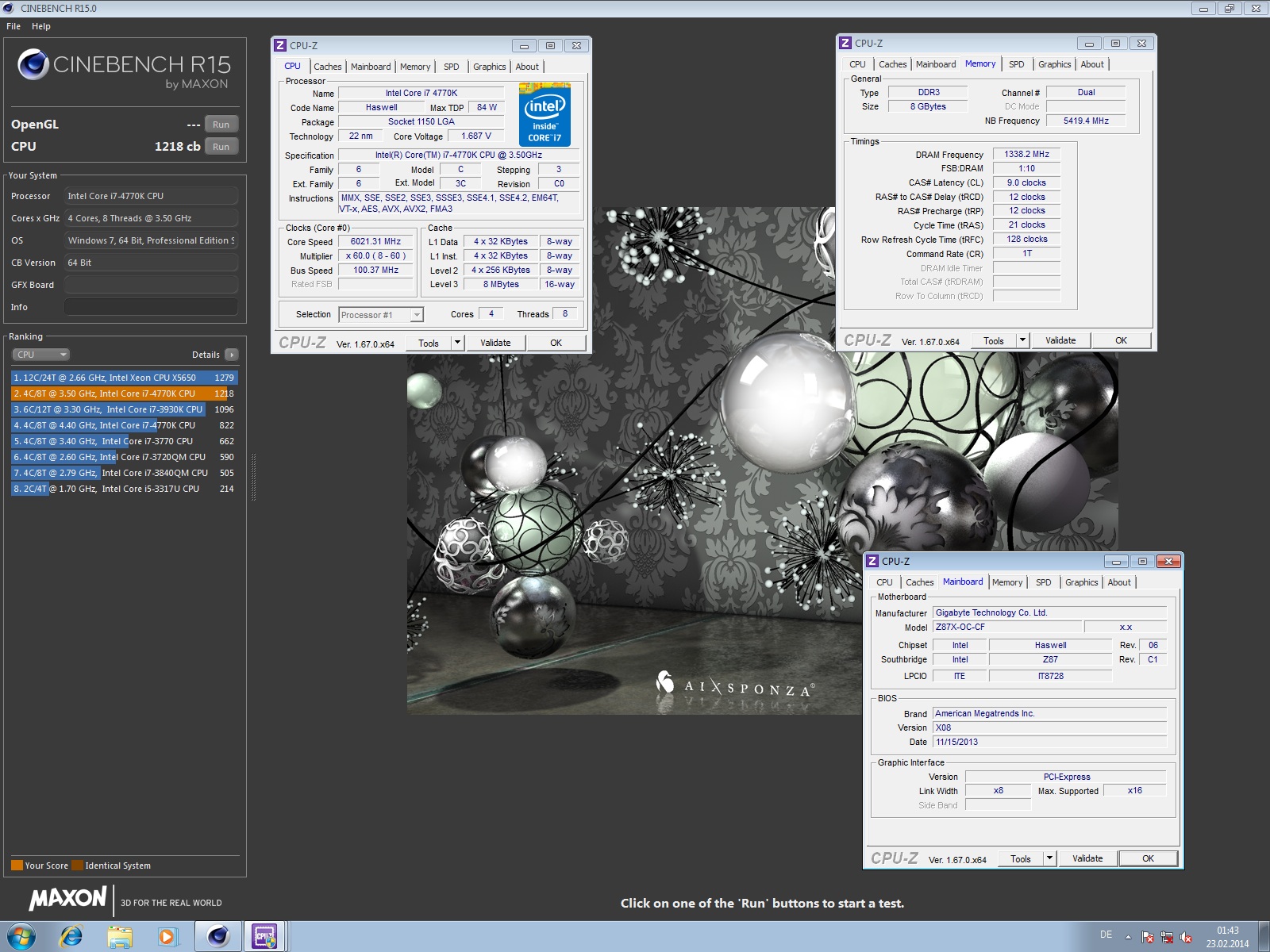Launch Internet Explorer from the taskbar
1270x952 pixels.
(x=71, y=937)
